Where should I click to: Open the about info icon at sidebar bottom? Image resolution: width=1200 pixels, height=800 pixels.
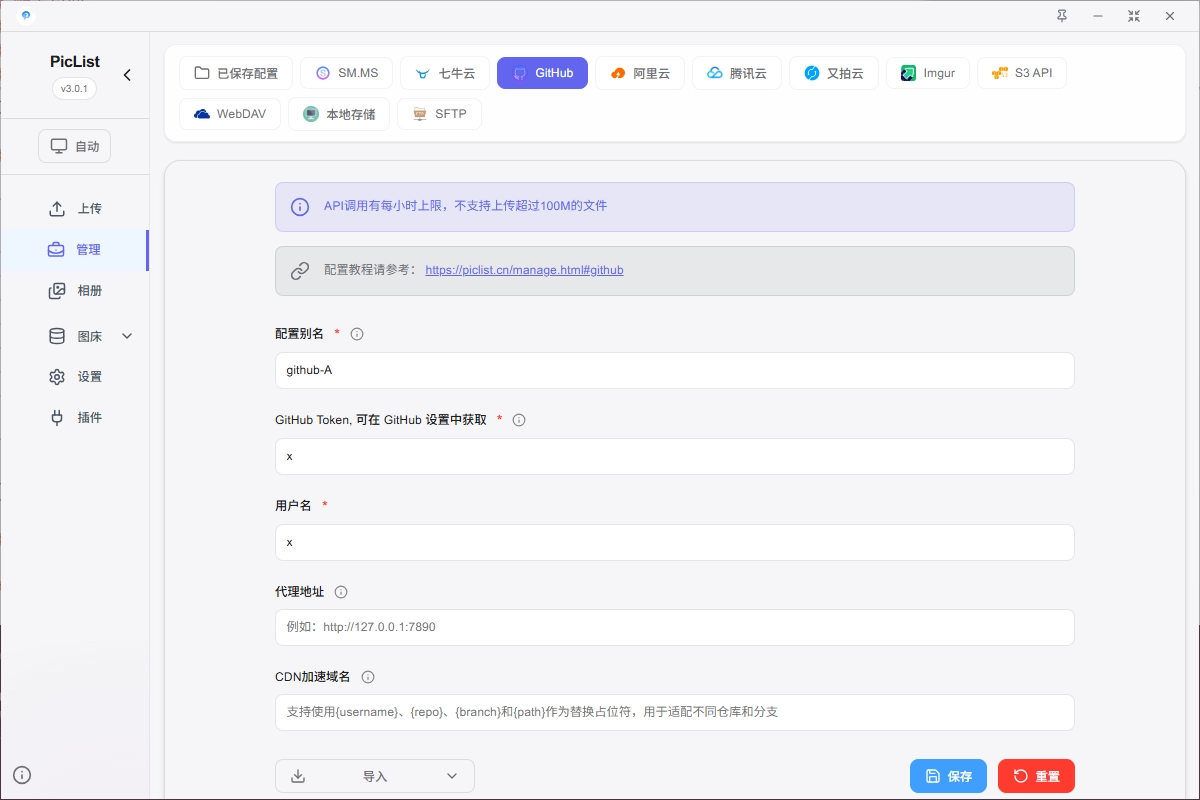[22, 774]
